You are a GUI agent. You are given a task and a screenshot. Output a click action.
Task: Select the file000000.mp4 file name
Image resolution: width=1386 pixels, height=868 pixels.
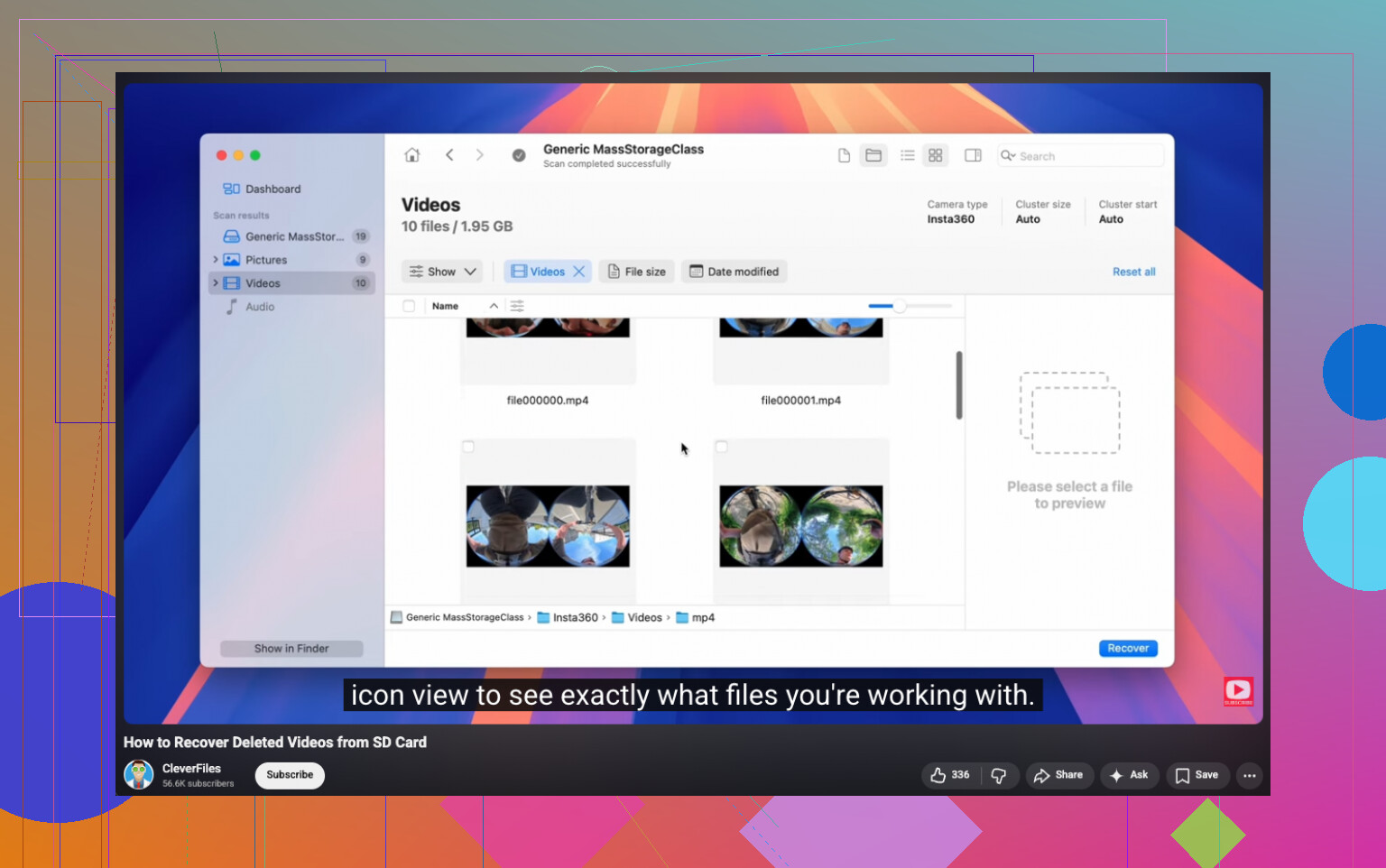click(548, 401)
